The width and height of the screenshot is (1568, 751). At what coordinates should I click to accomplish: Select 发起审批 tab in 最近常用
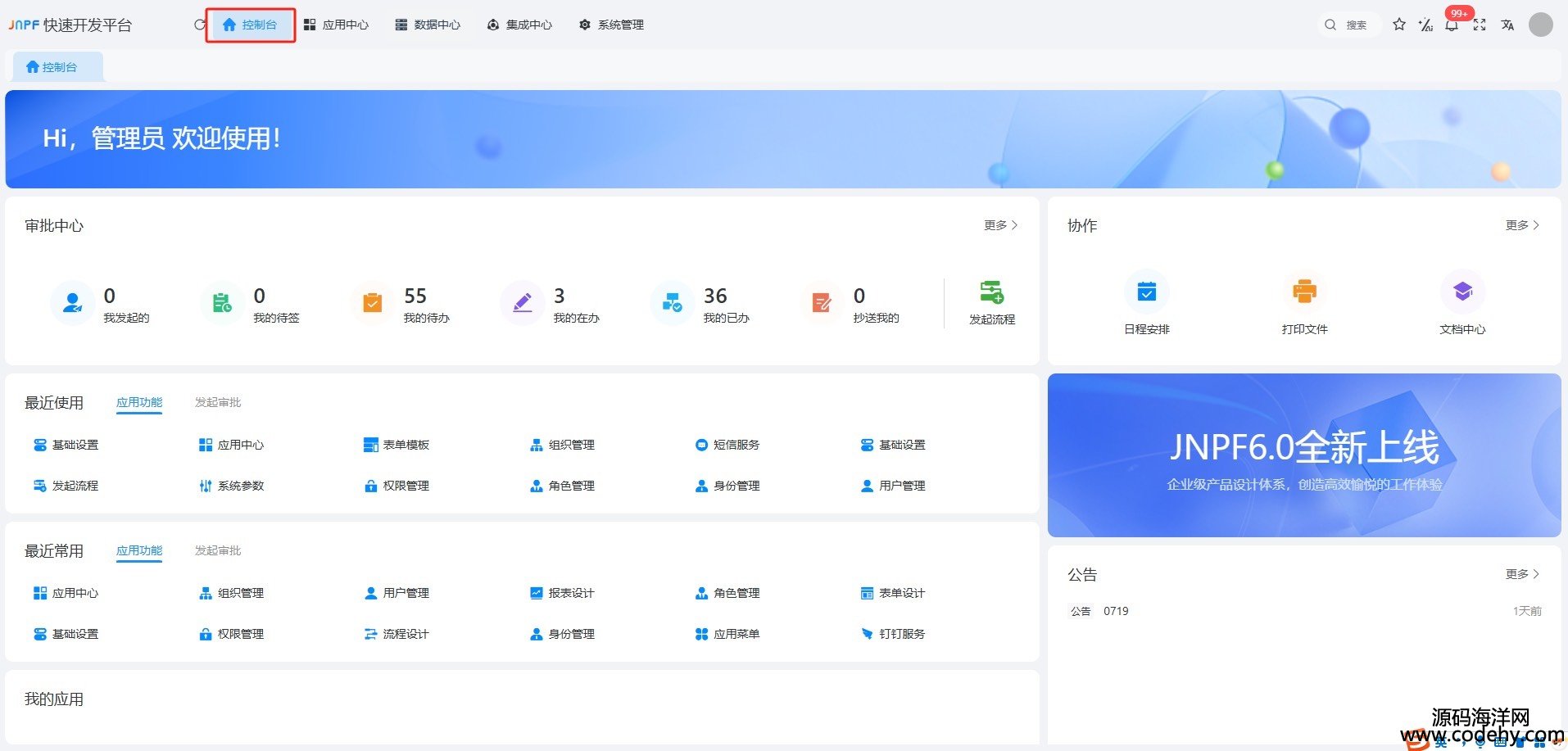218,551
